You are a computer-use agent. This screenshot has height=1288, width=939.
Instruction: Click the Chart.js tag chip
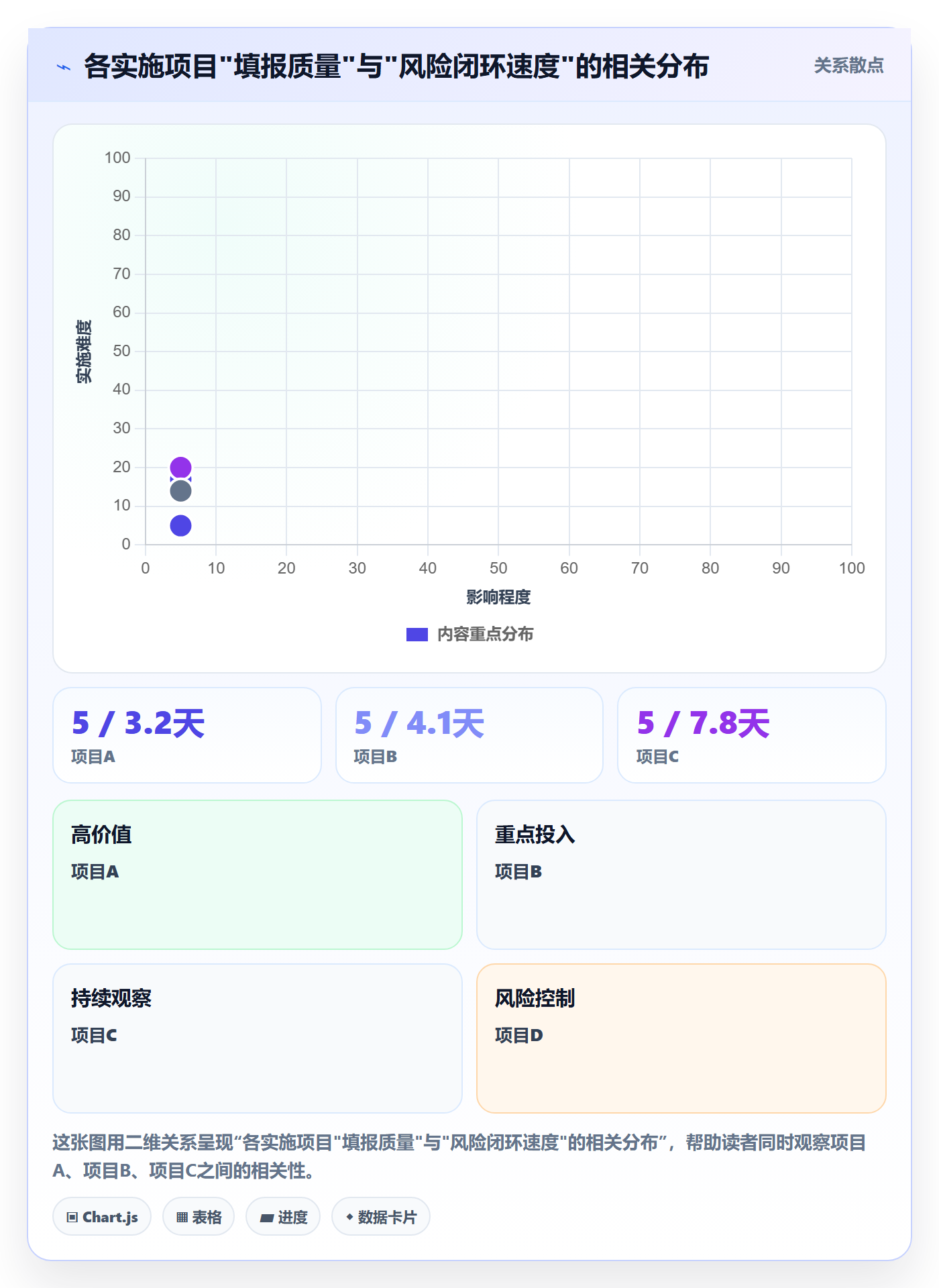(102, 1217)
